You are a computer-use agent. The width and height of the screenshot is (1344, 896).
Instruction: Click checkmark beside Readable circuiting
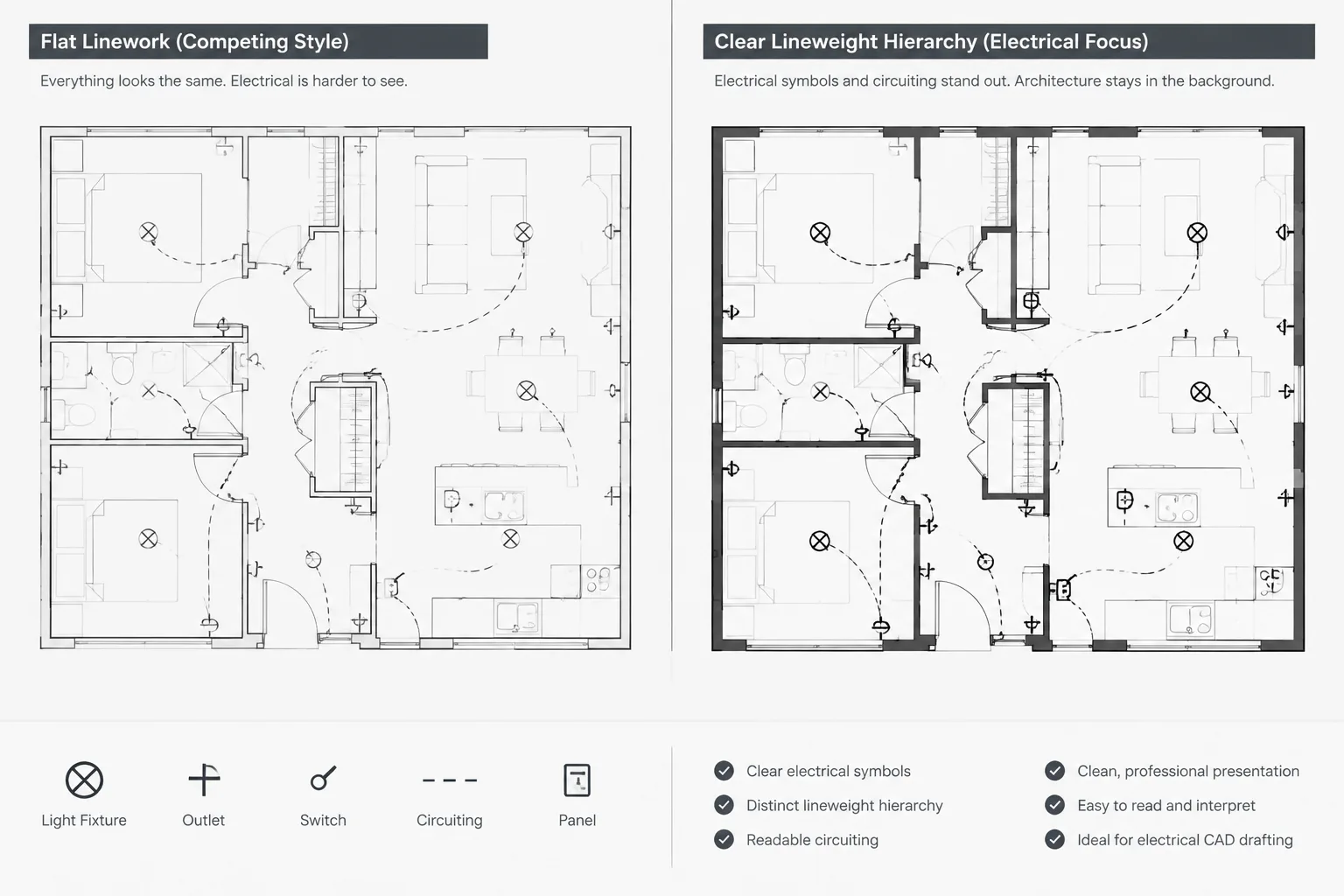724,840
